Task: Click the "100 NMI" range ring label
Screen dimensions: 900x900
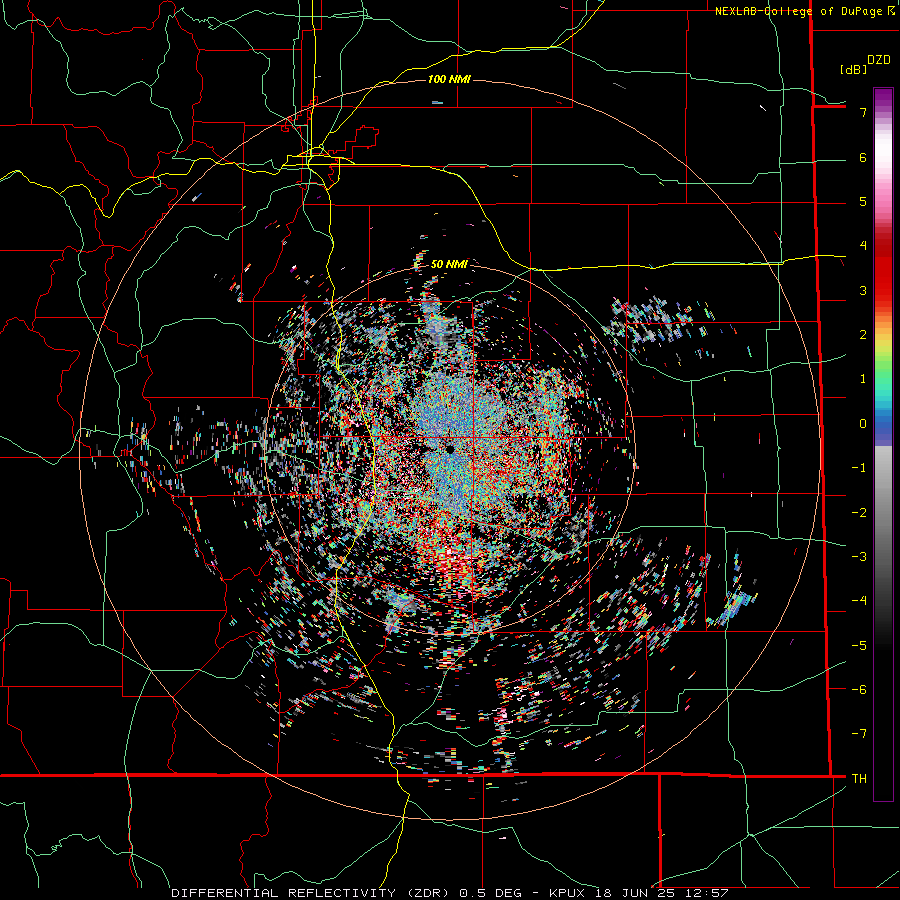Action: coord(449,79)
